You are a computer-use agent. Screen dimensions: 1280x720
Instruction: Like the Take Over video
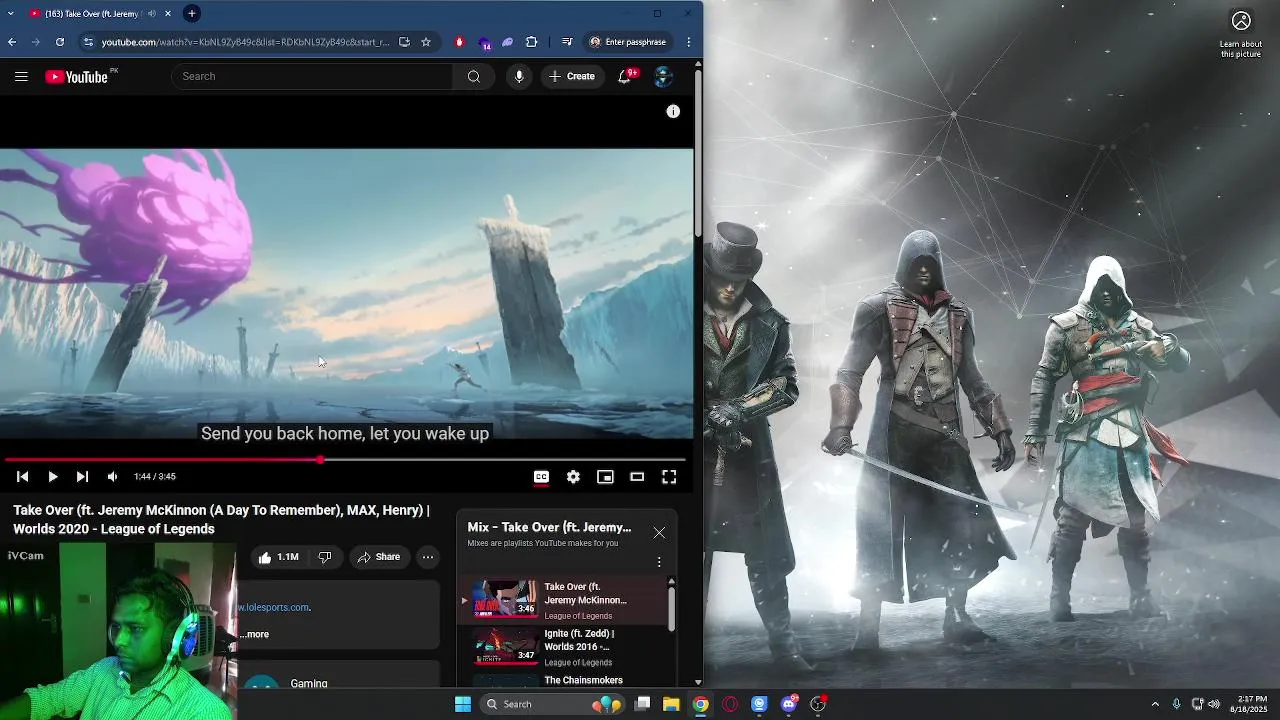279,557
